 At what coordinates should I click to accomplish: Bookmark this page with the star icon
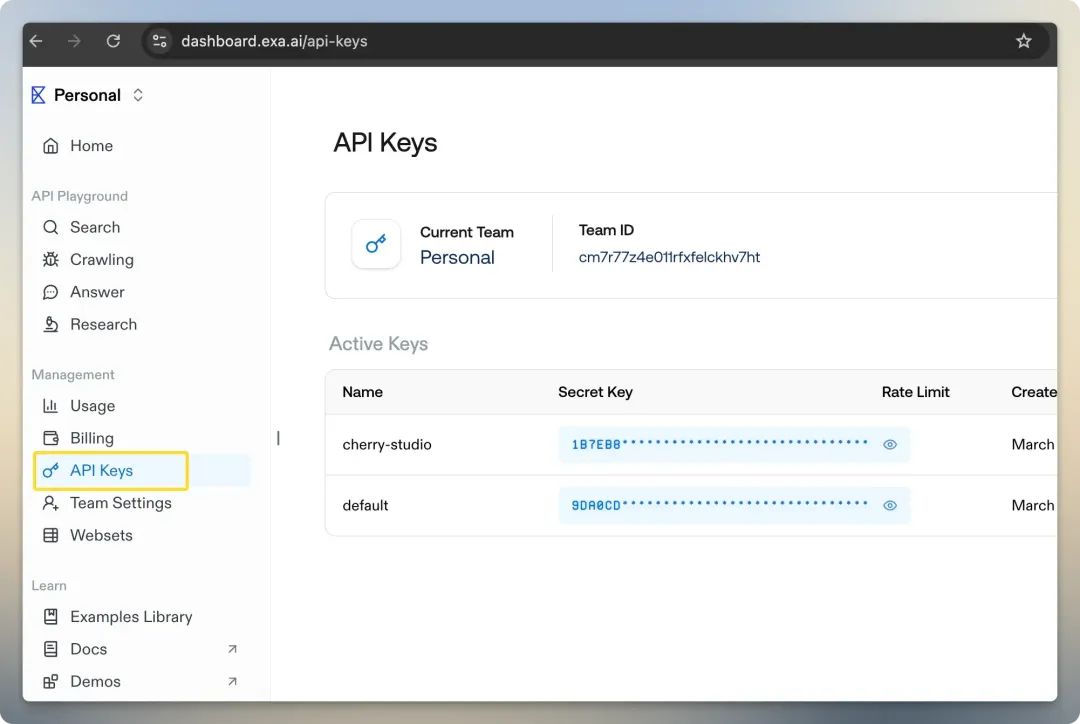[1024, 41]
